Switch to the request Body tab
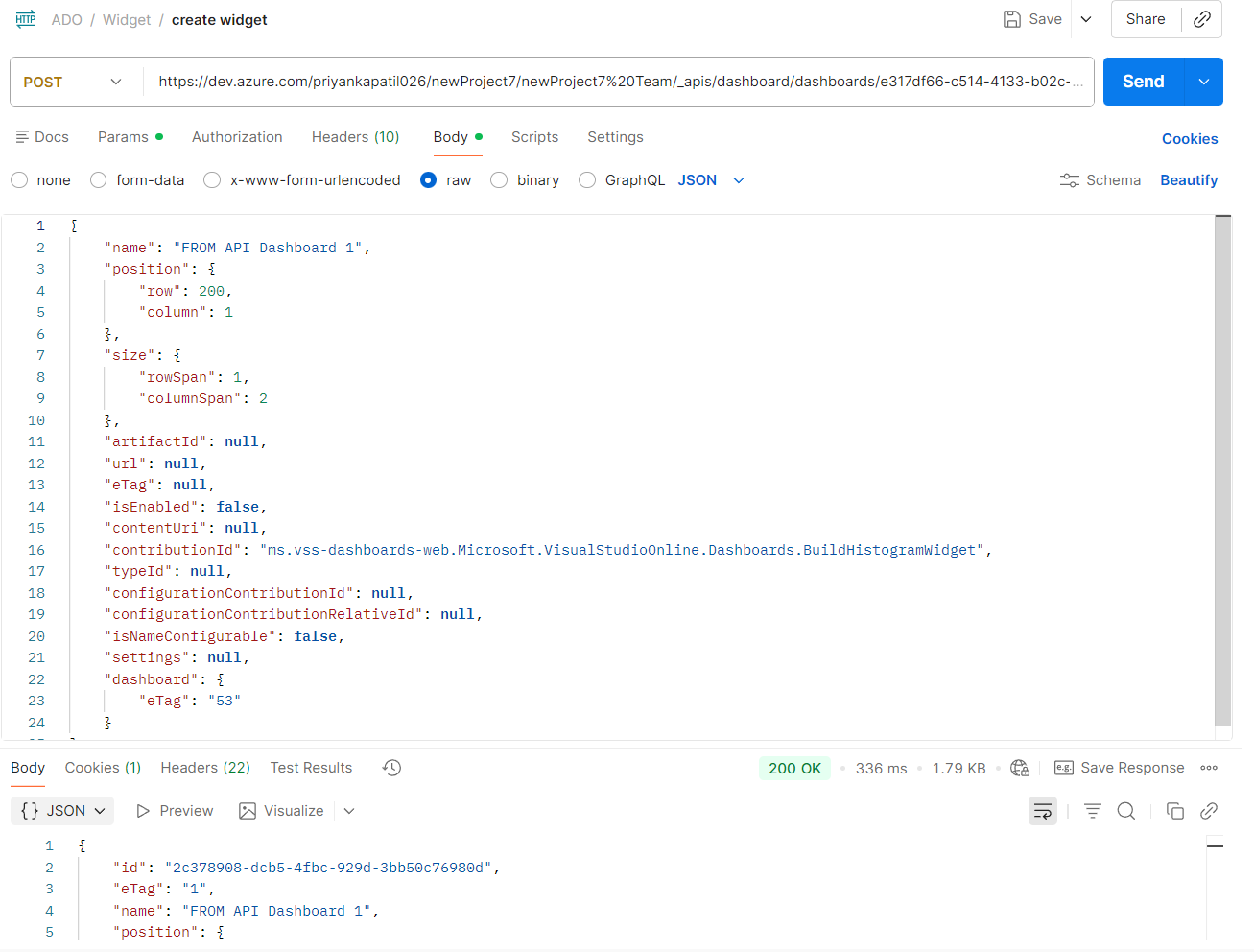The image size is (1254, 952). pos(457,137)
